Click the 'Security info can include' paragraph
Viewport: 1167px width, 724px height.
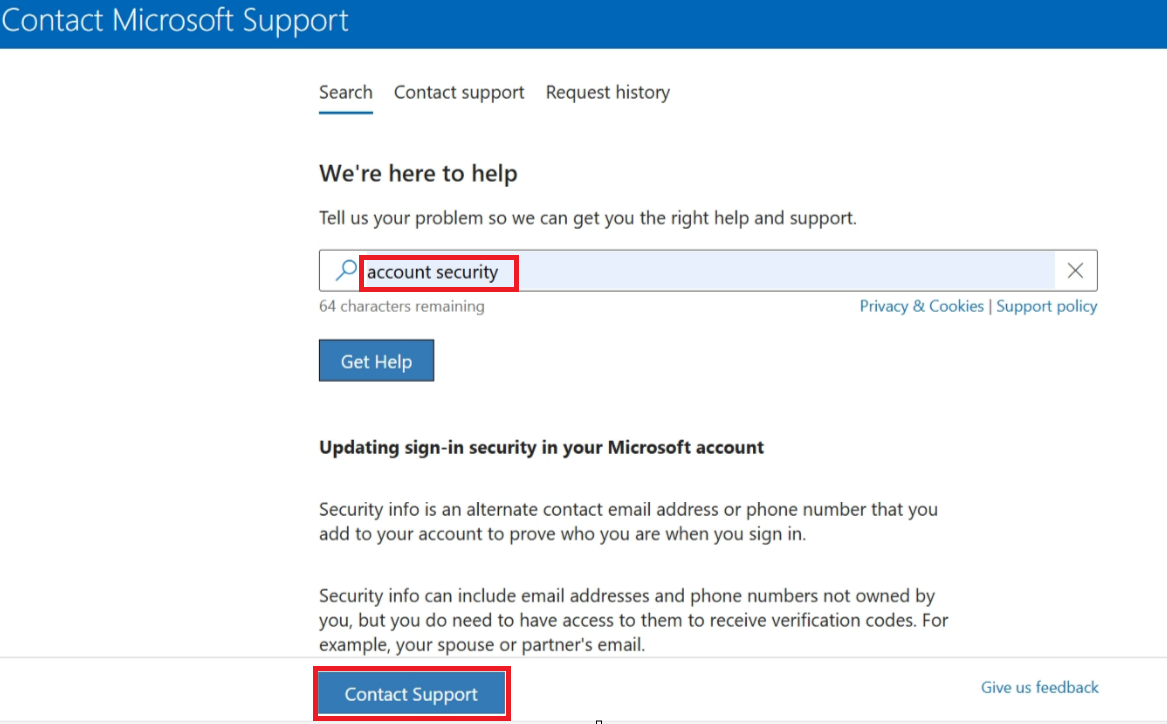(634, 620)
